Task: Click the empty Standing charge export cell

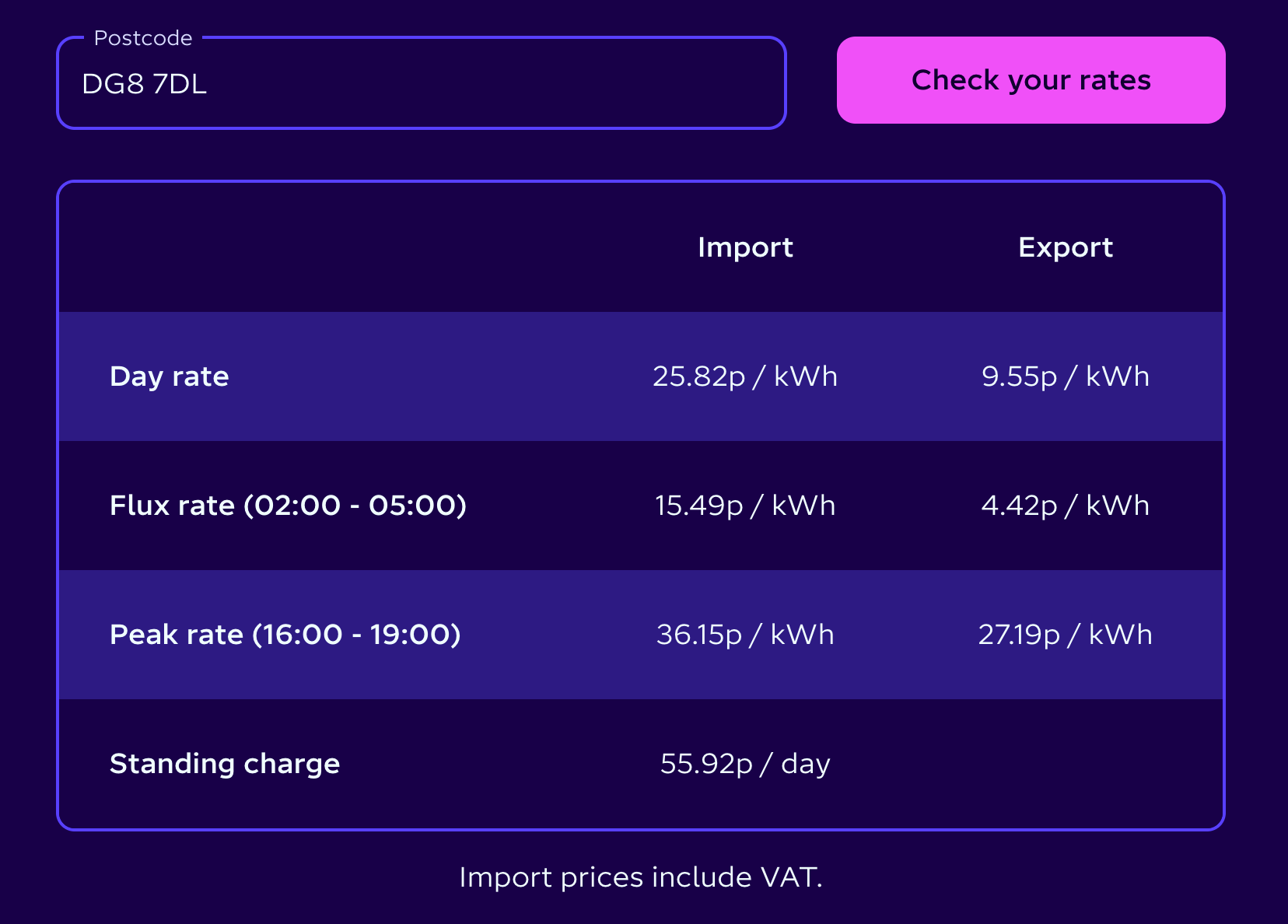Action: (1066, 764)
